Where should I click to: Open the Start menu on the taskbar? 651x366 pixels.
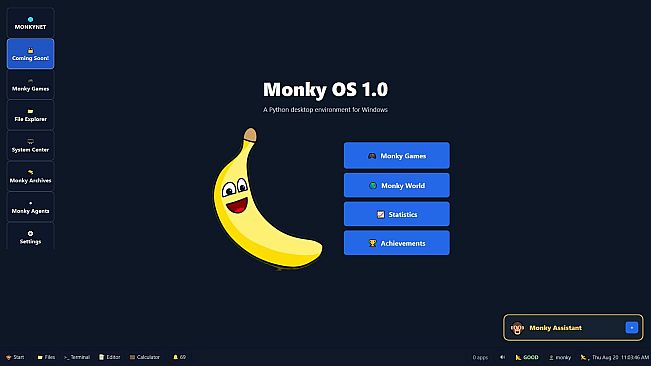(15, 357)
